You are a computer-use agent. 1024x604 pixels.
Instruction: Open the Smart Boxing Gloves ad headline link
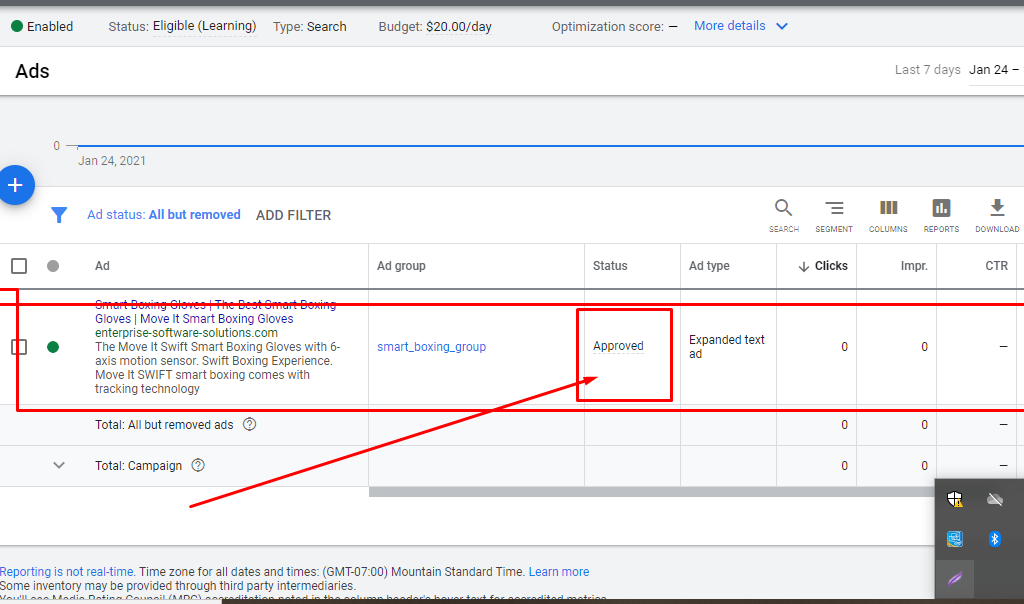pyautogui.click(x=216, y=311)
